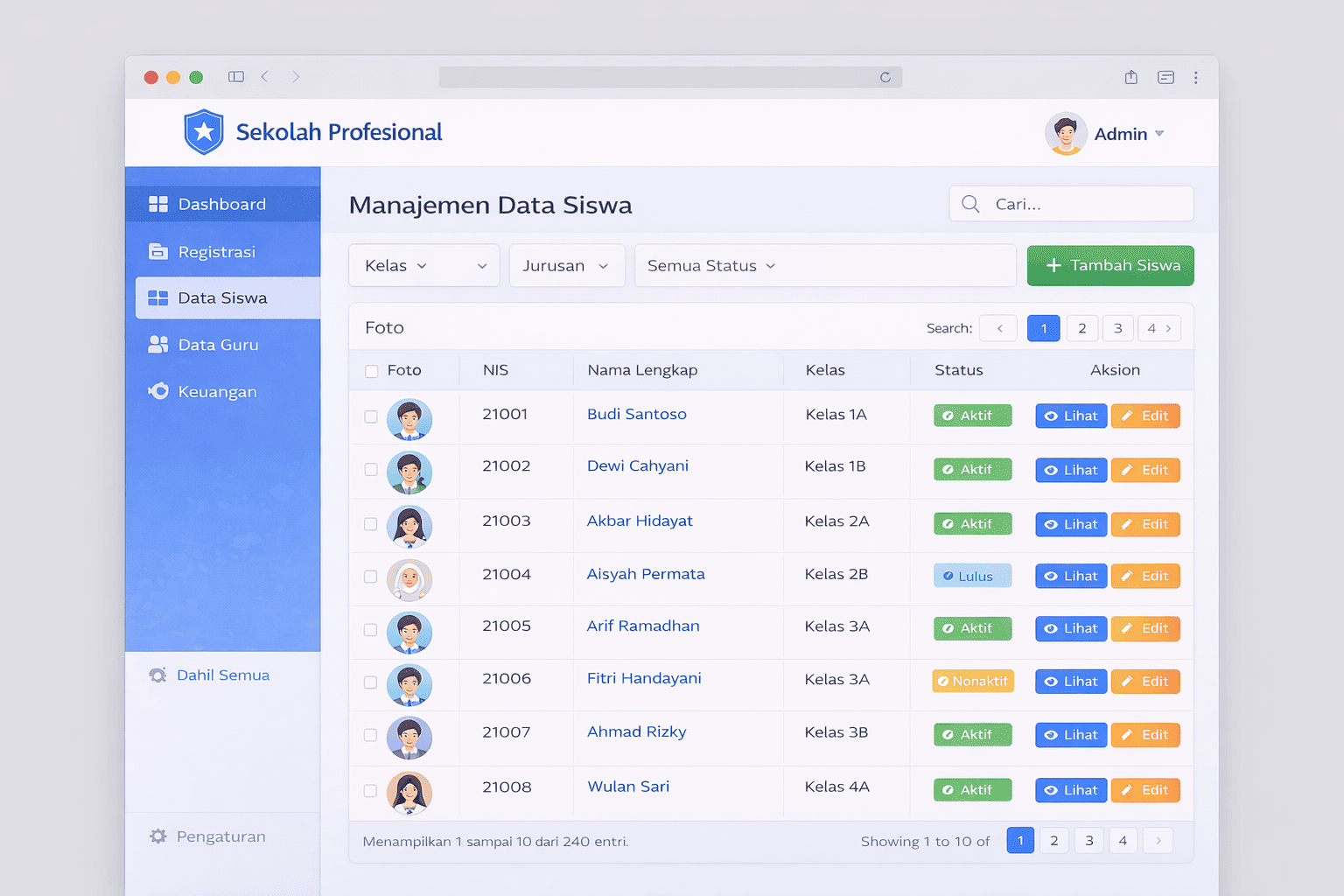This screenshot has height=896, width=1344.
Task: Tick the checkbox for Budi Santoso
Action: (x=371, y=416)
